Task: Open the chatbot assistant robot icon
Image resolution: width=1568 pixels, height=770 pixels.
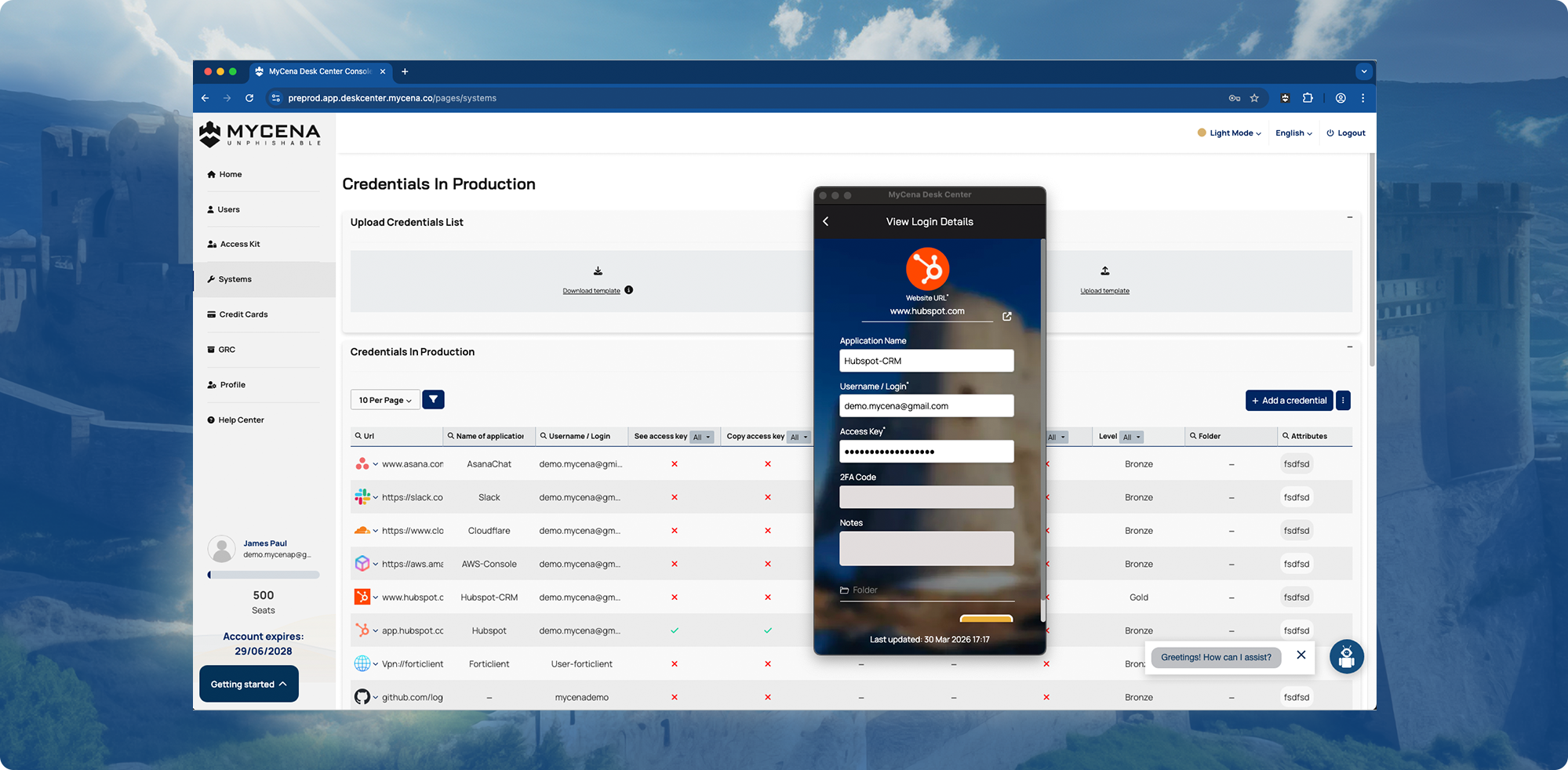Action: (x=1346, y=657)
